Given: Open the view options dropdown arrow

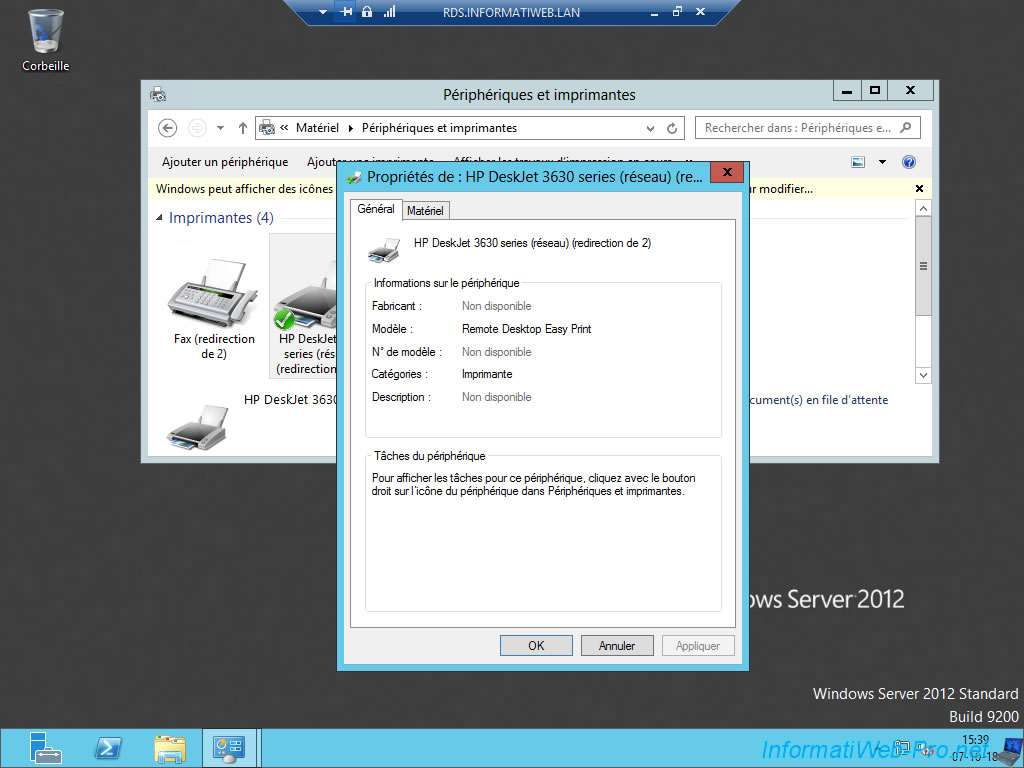Looking at the screenshot, I should (882, 162).
